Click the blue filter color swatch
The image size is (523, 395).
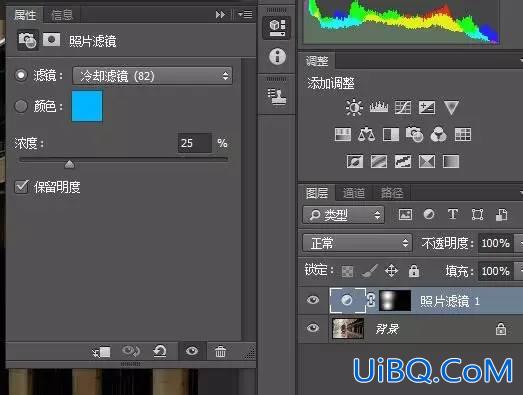[87, 106]
